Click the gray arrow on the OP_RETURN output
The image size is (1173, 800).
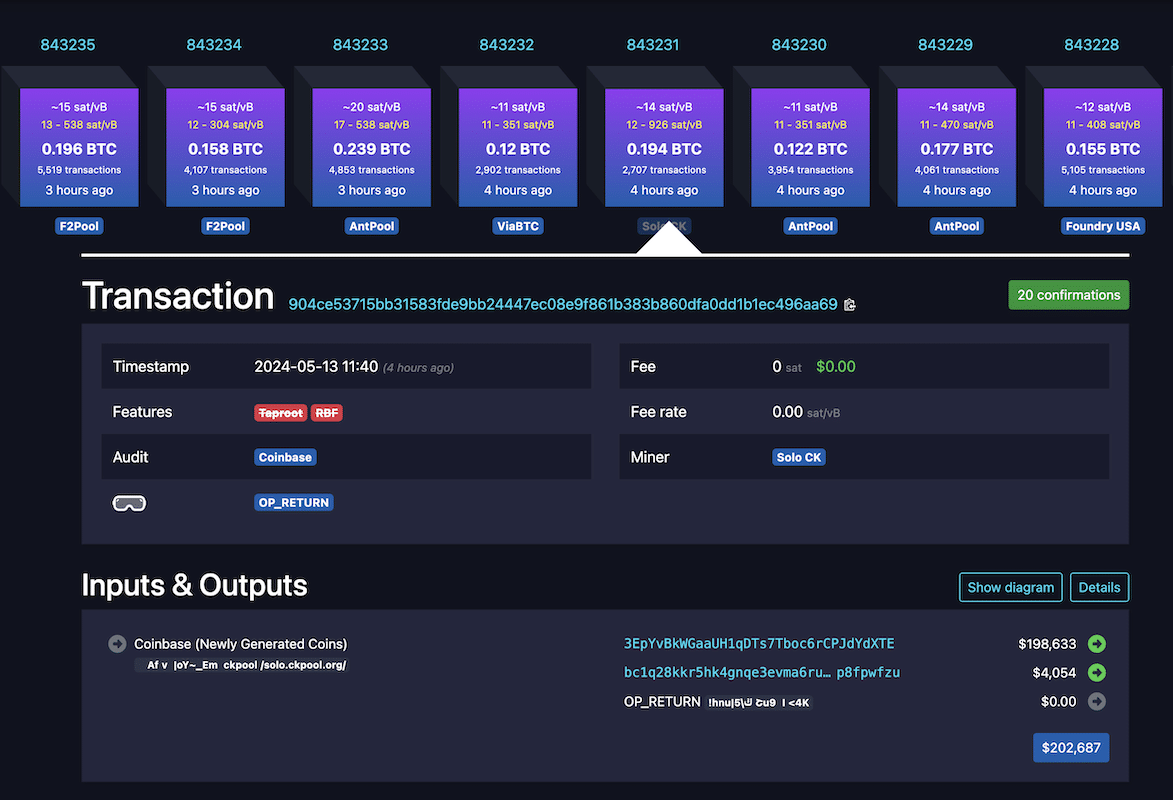coord(1096,702)
